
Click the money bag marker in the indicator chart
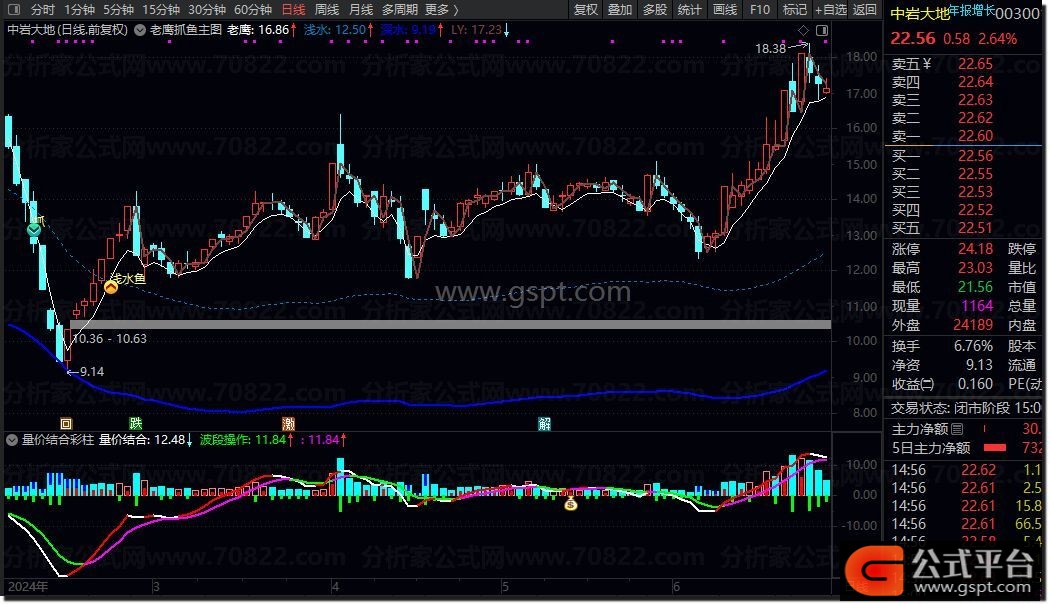[x=571, y=504]
